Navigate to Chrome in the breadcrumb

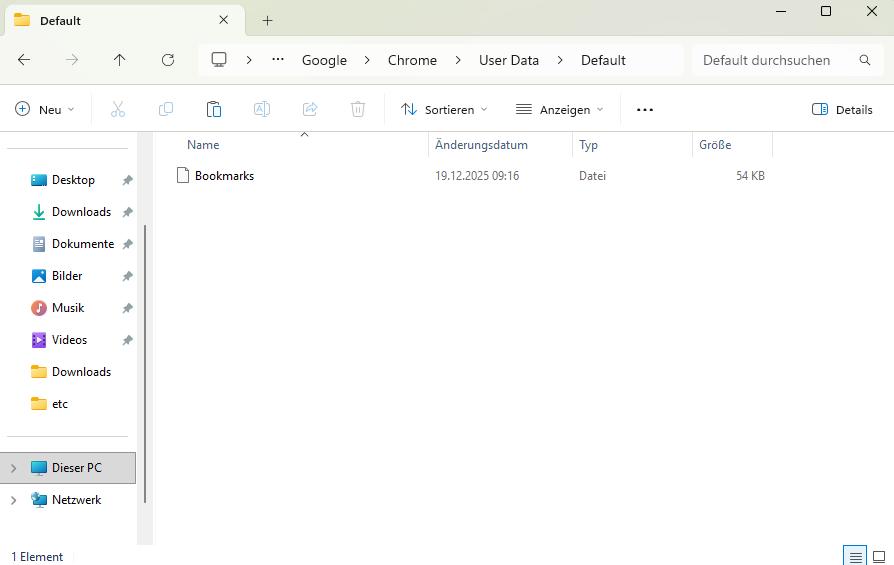[412, 60]
